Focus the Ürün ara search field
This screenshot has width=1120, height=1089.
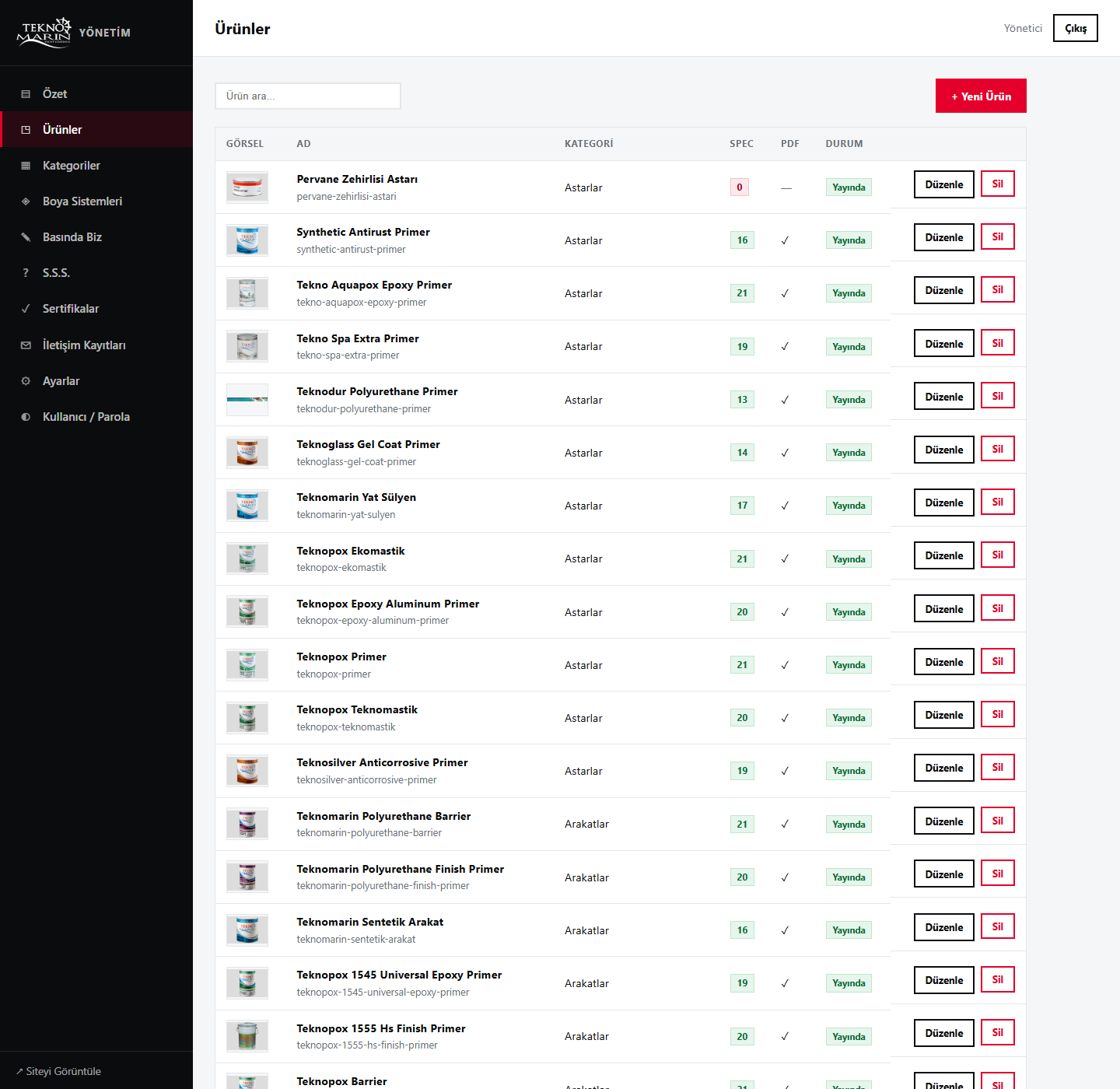308,96
